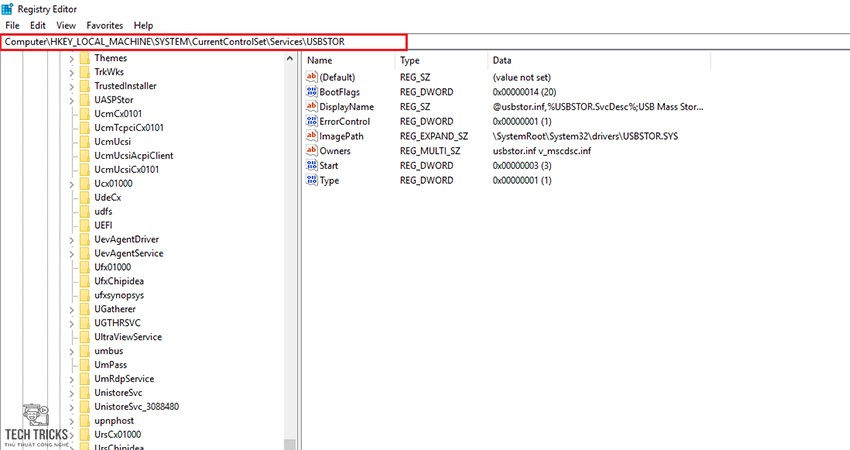The image size is (850, 450).
Task: Click the (value not set) data cell
Action: coord(521,78)
